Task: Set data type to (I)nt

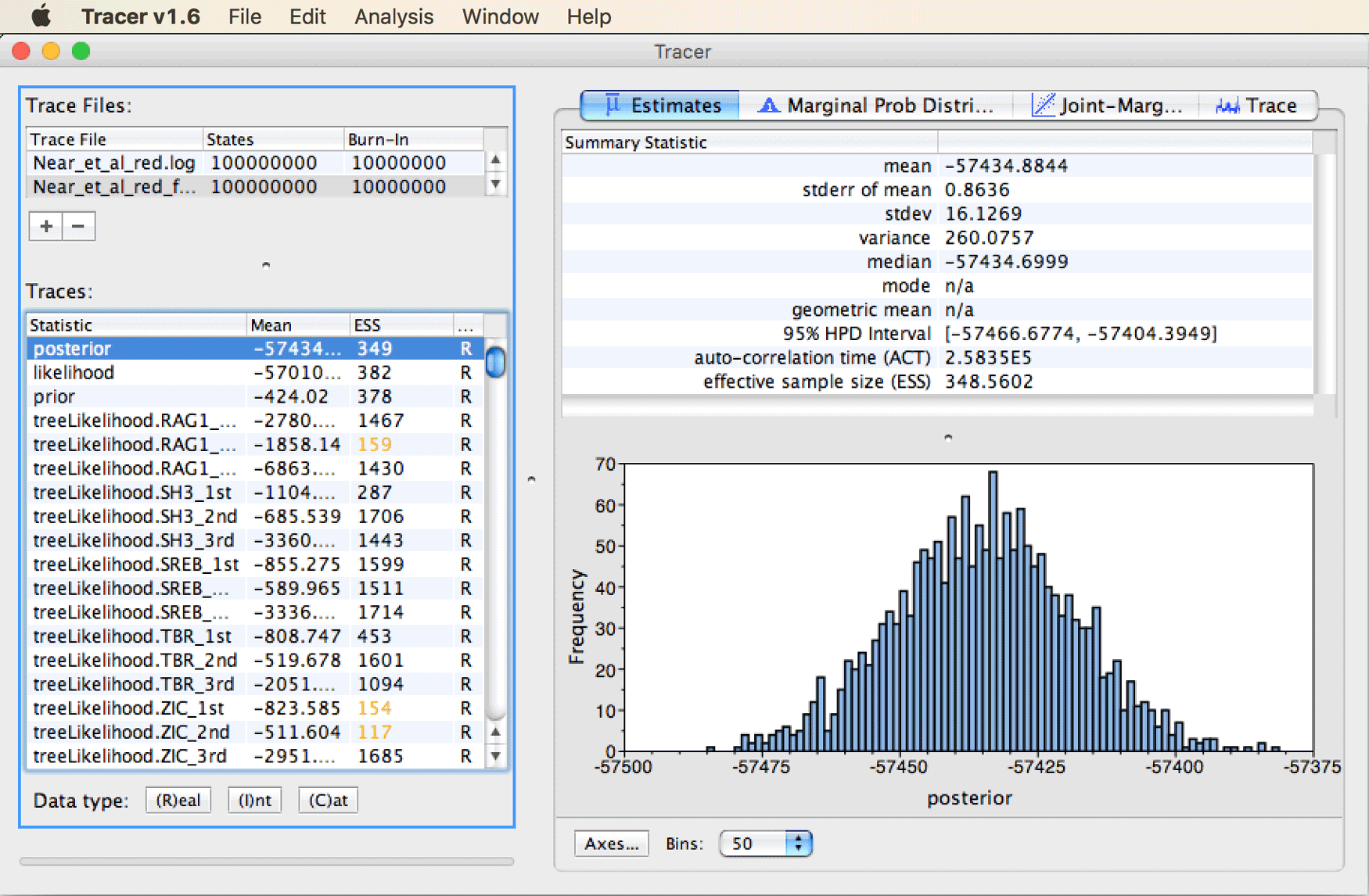Action: click(255, 801)
